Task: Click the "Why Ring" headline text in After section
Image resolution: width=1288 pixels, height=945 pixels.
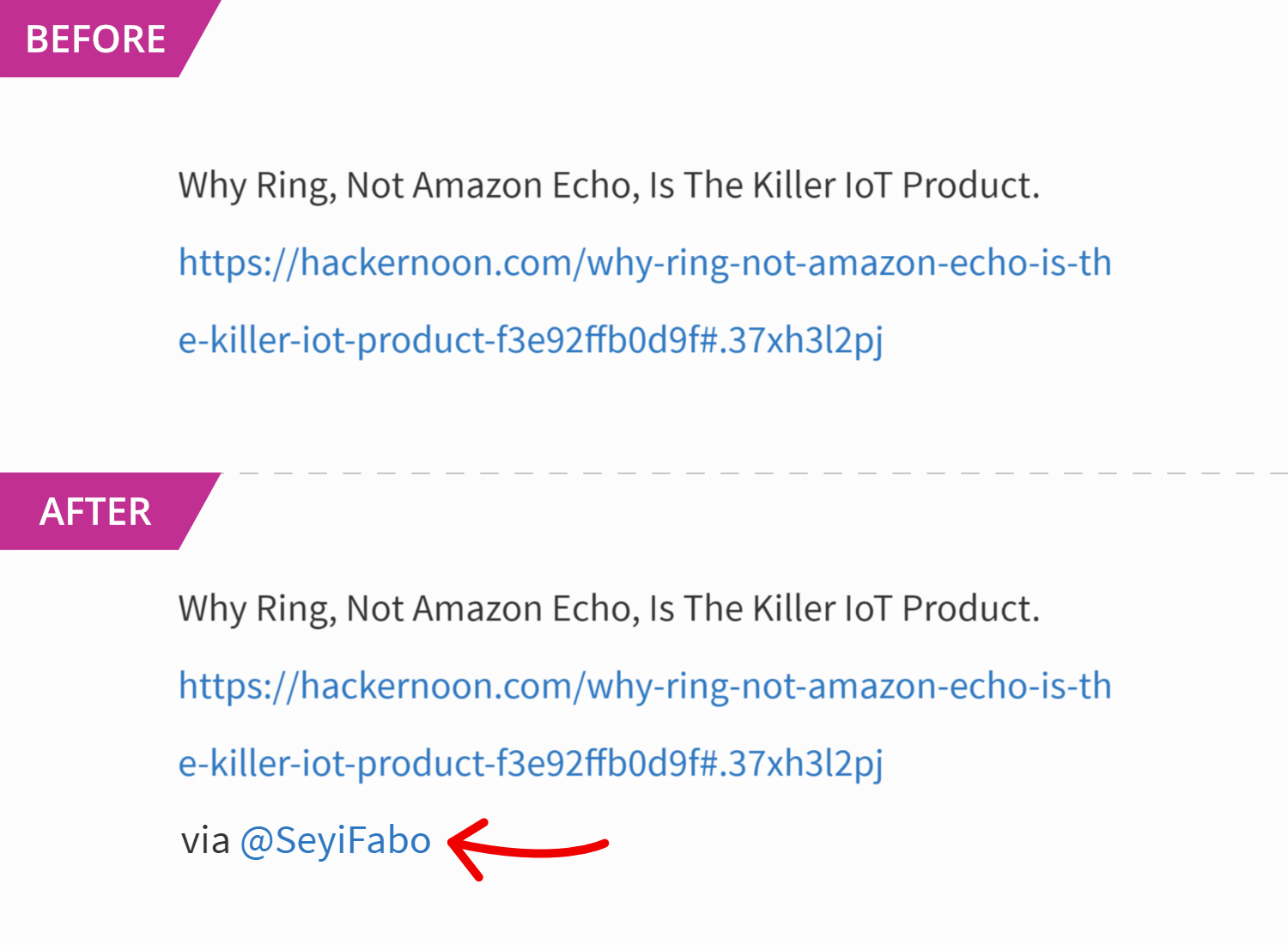Action: 609,609
